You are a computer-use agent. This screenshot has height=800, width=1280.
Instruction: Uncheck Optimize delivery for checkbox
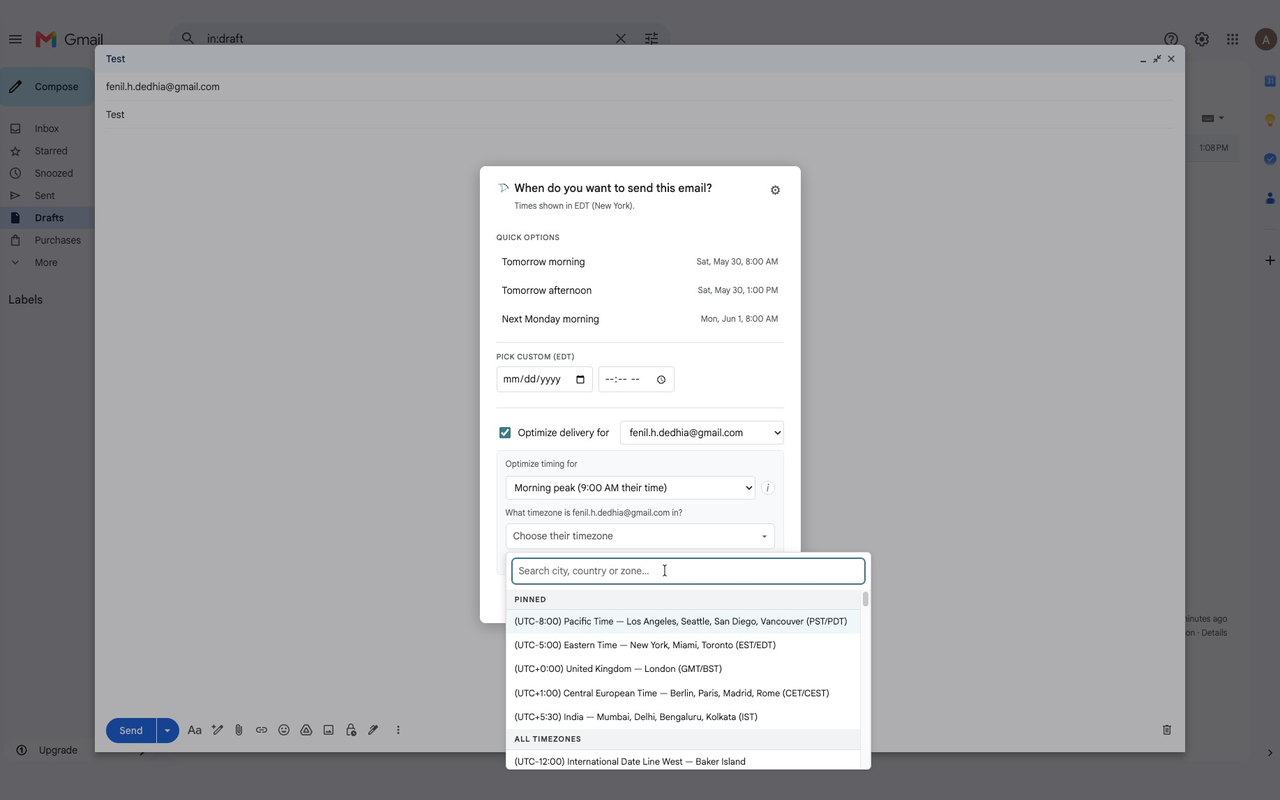(x=505, y=433)
